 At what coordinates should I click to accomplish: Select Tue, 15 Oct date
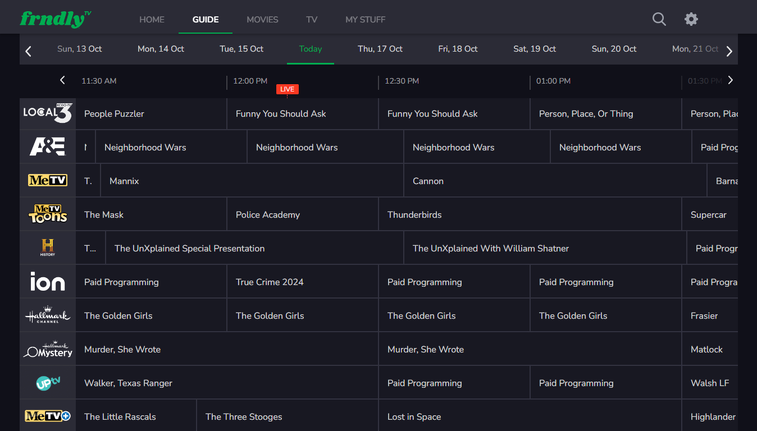[241, 49]
